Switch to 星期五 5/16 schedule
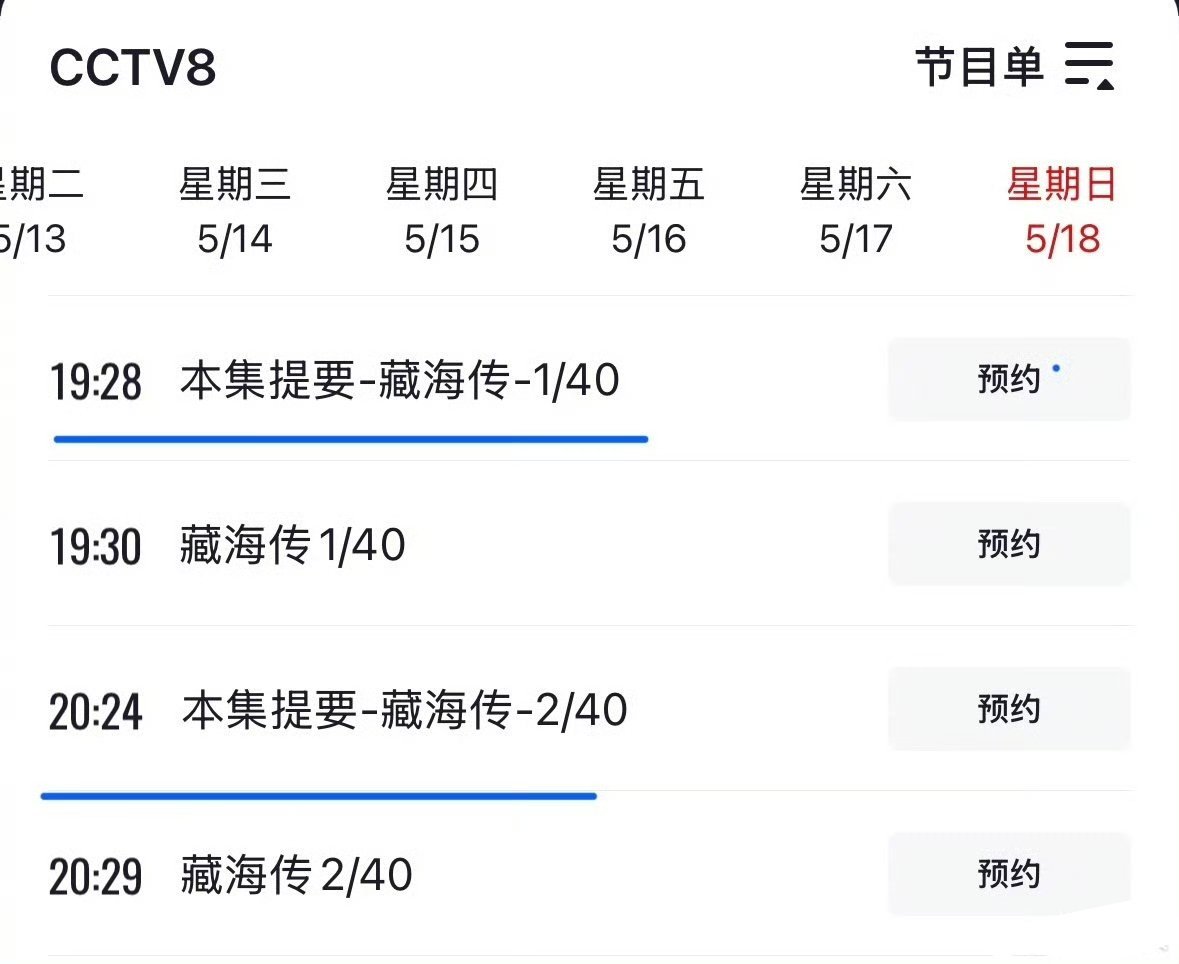 648,211
